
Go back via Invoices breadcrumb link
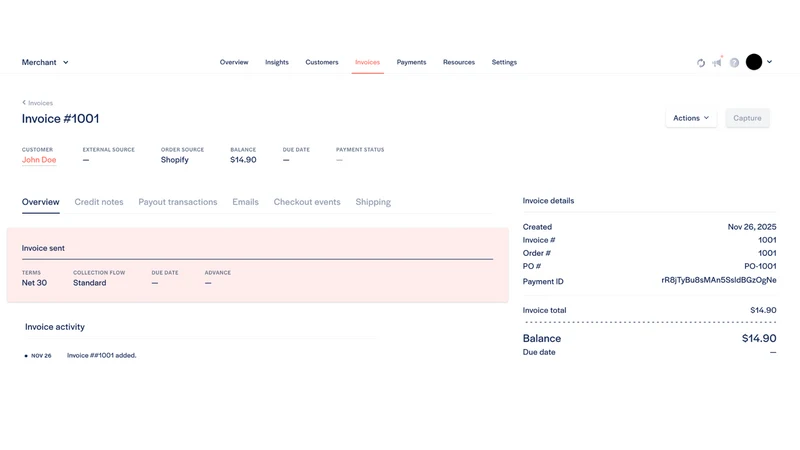(x=37, y=103)
